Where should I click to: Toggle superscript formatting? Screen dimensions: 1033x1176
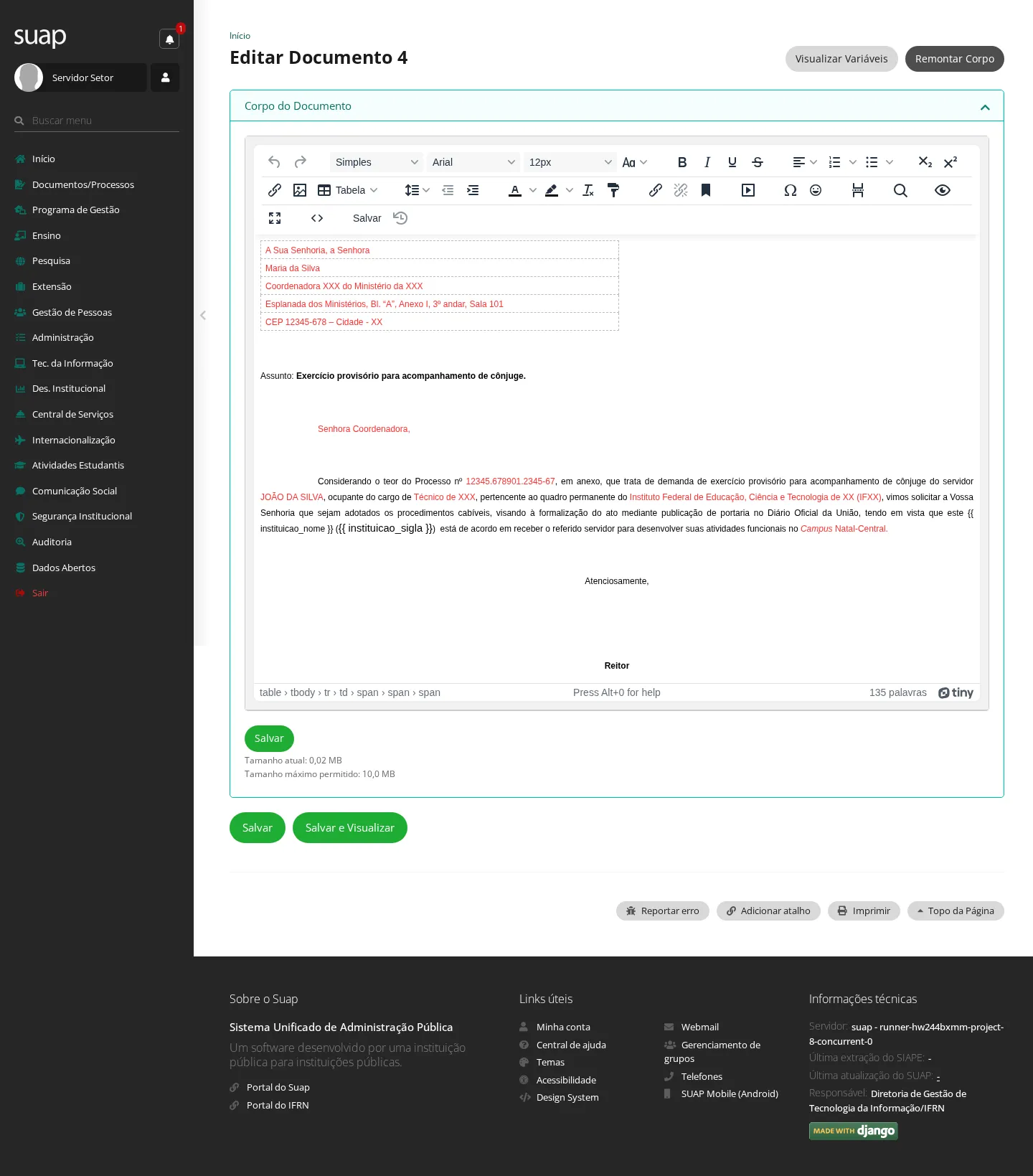coord(951,162)
